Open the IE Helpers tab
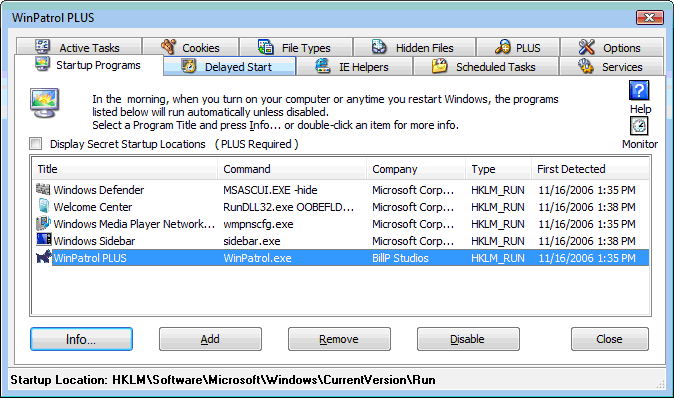This screenshot has width=674, height=398. pos(355,67)
